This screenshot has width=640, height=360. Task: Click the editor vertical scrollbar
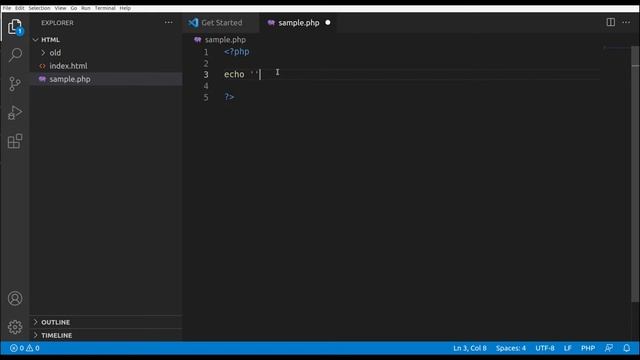click(635, 174)
